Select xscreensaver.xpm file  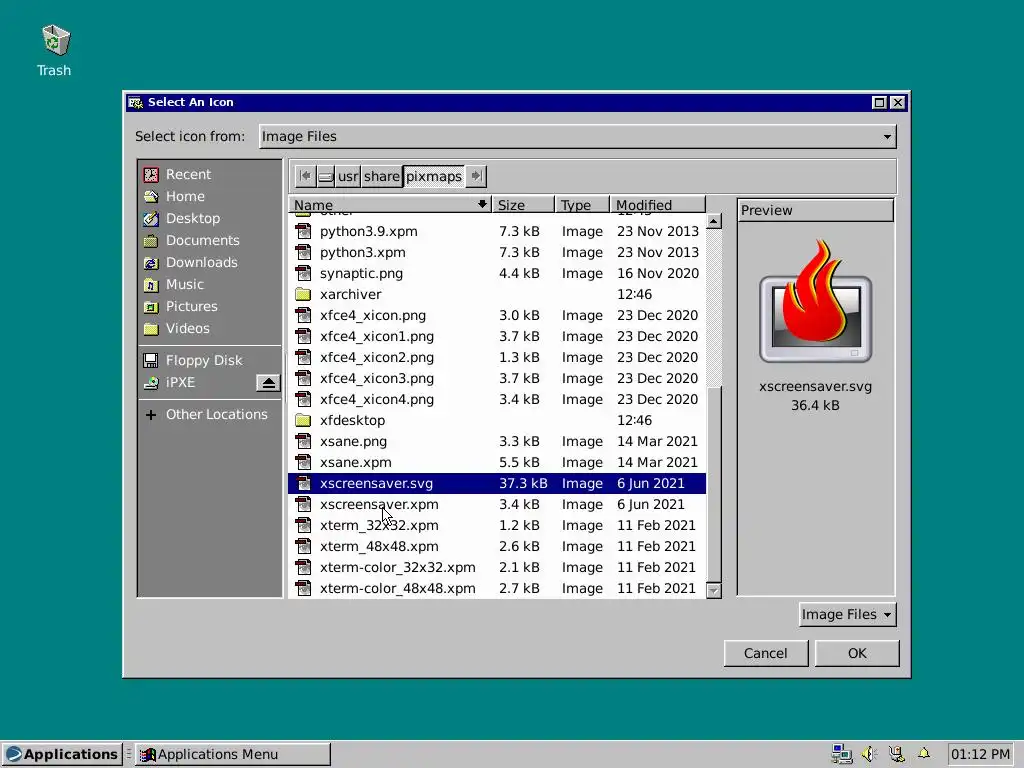click(x=496, y=504)
